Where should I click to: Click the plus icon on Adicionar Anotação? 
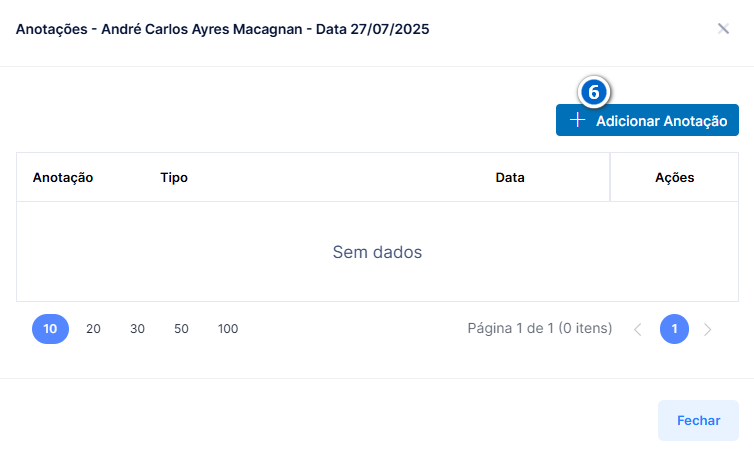click(x=577, y=120)
